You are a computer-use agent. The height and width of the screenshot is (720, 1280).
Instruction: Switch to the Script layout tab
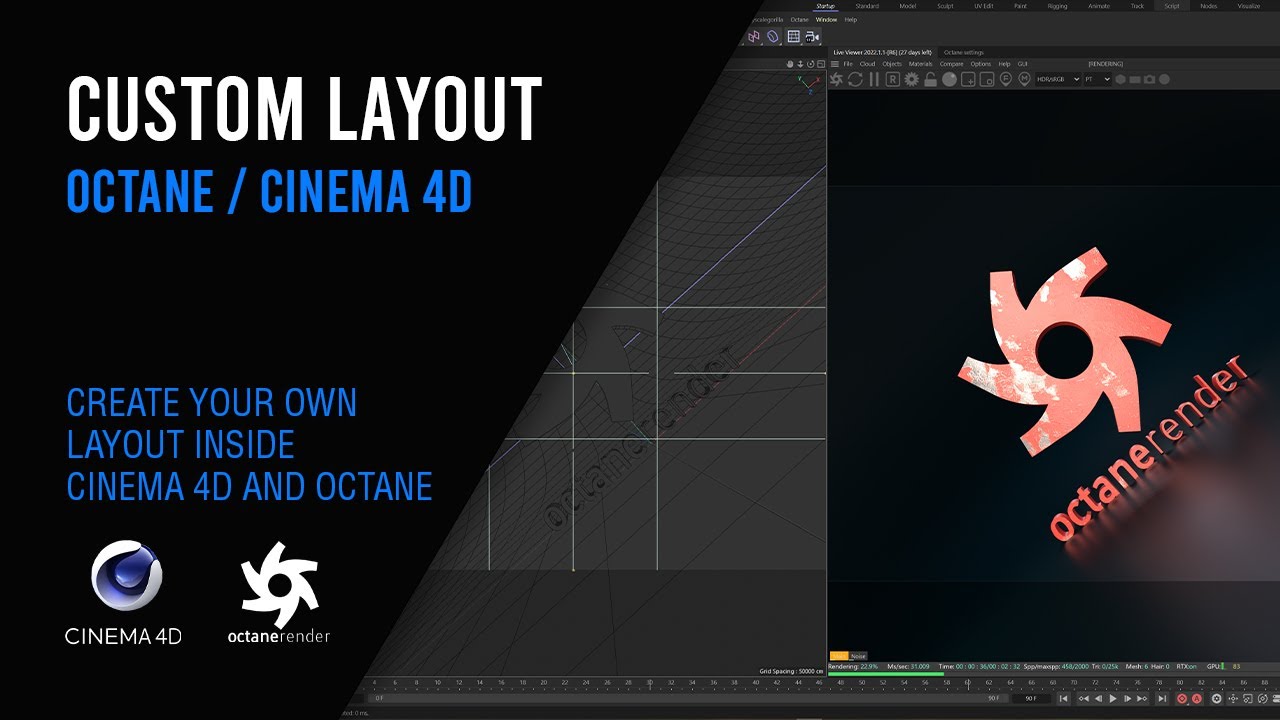1171,6
